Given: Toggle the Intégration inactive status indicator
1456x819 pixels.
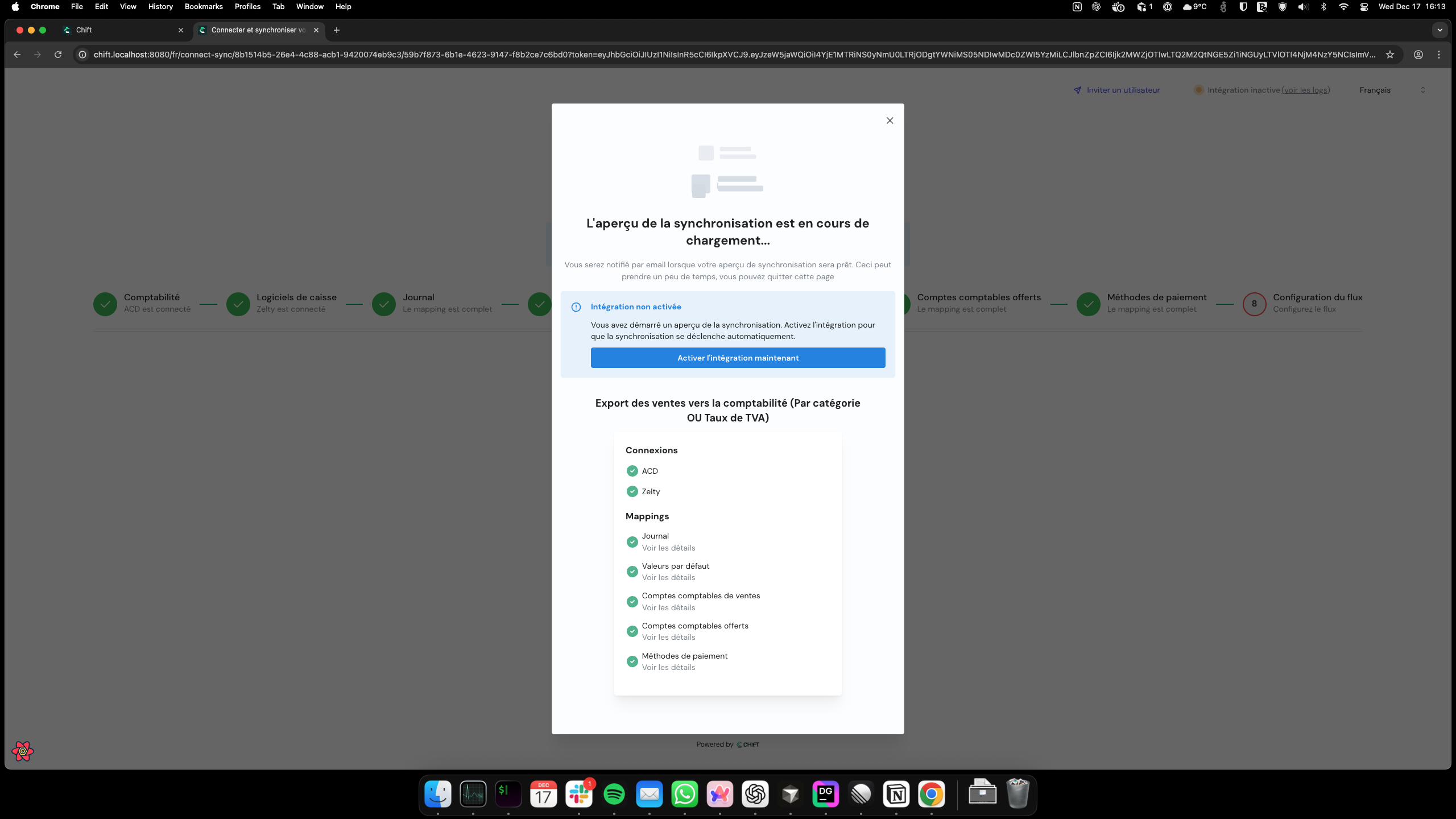Looking at the screenshot, I should pos(1198,90).
